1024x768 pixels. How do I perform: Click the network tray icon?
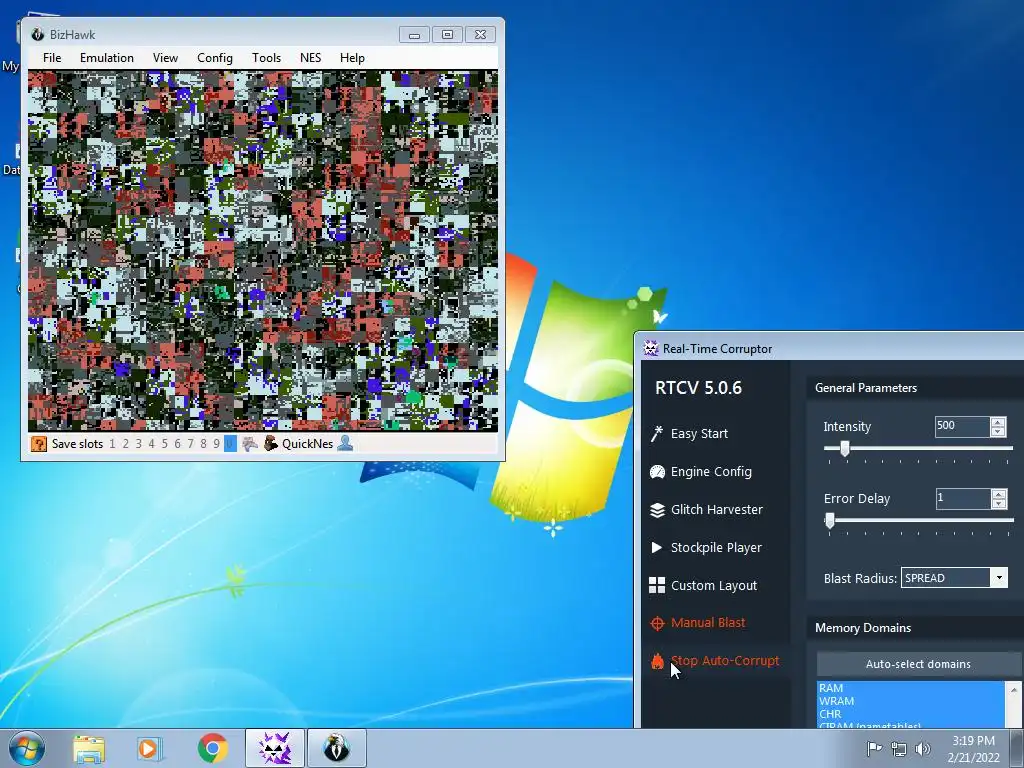899,749
